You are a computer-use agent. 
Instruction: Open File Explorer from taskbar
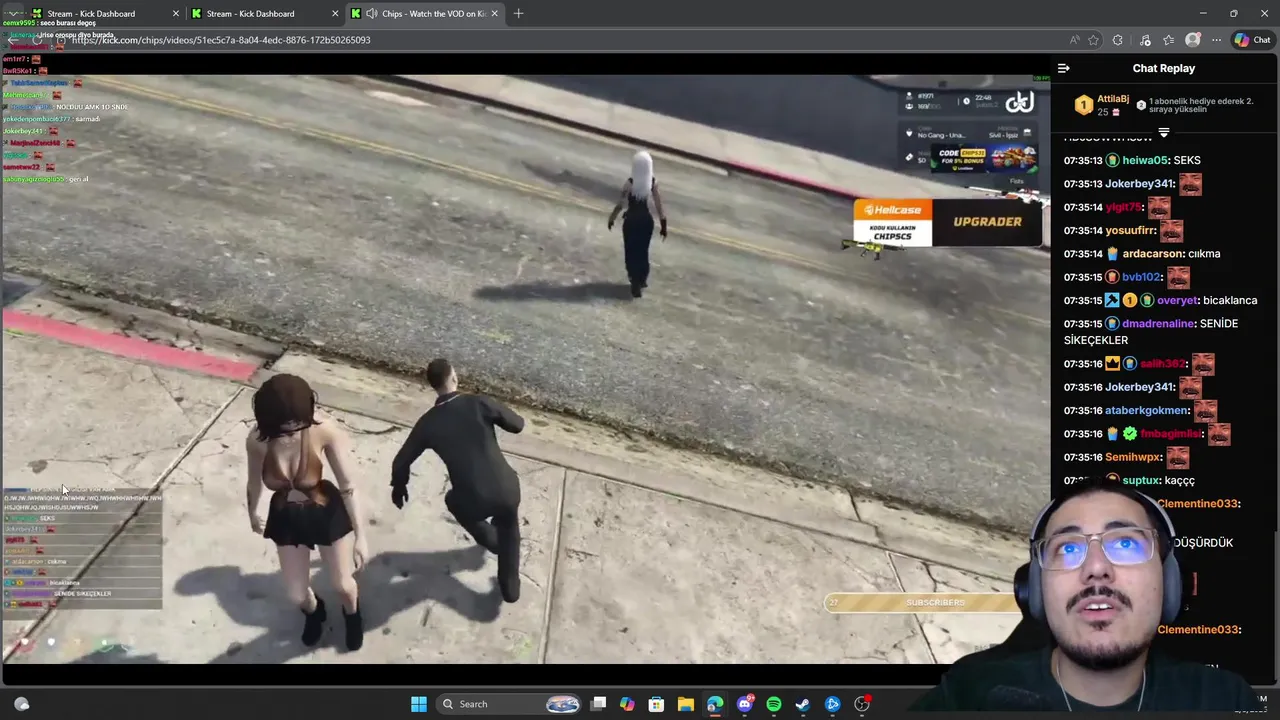[x=685, y=704]
